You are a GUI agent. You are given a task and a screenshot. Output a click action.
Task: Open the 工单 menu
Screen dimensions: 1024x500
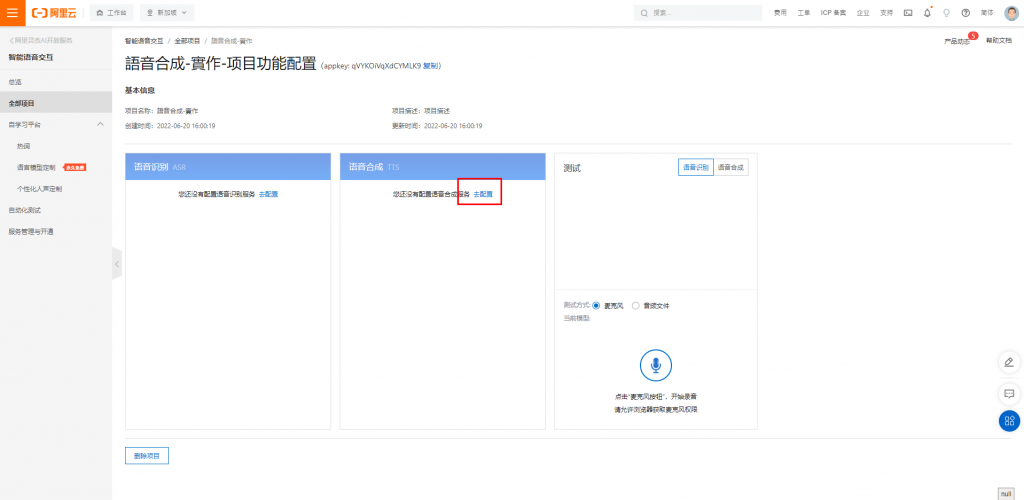803,12
